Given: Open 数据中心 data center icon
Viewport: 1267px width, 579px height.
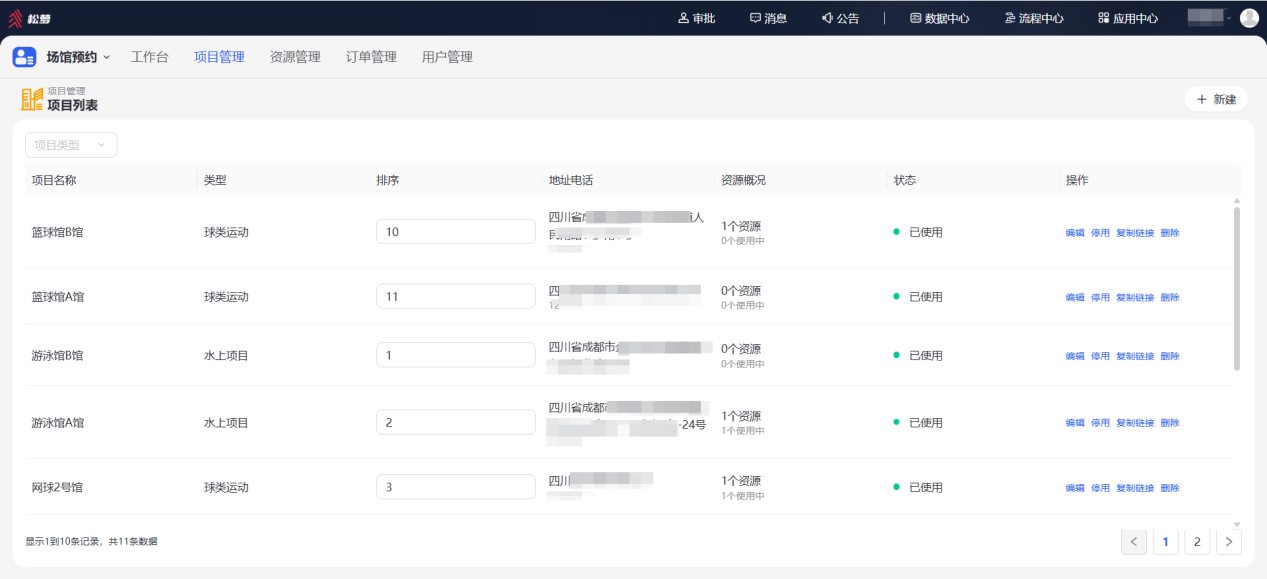Looking at the screenshot, I should click(915, 18).
